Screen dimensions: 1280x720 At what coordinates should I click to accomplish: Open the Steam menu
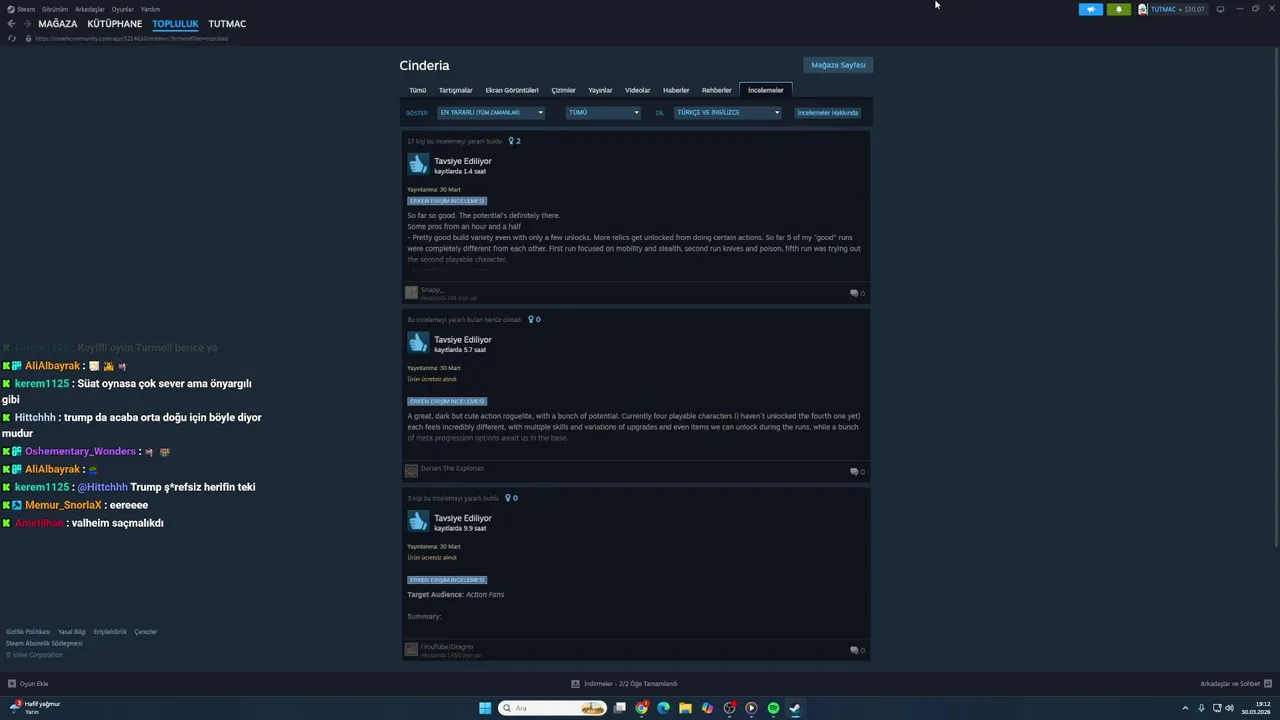(x=21, y=9)
